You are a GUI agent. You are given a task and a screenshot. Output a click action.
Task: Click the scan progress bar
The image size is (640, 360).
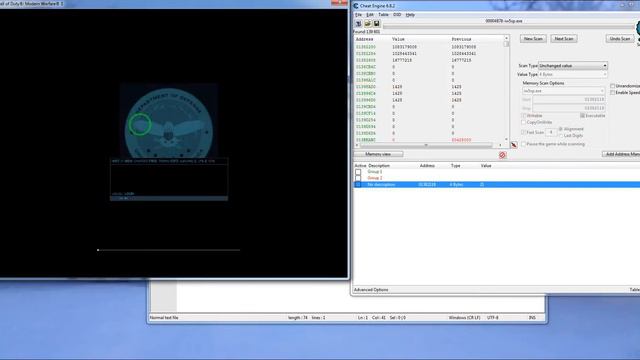[x=508, y=27]
